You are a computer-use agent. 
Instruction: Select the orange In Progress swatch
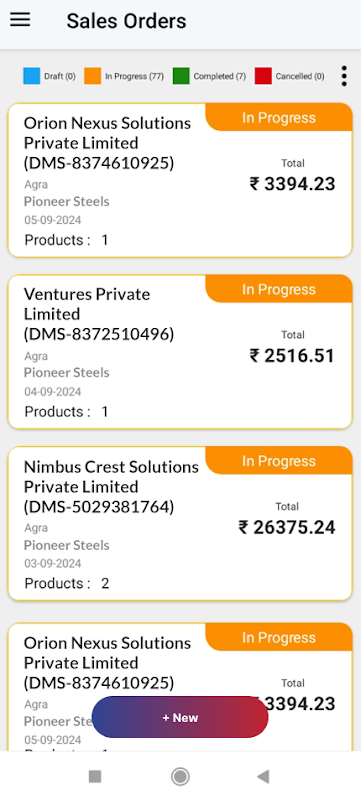[x=93, y=76]
